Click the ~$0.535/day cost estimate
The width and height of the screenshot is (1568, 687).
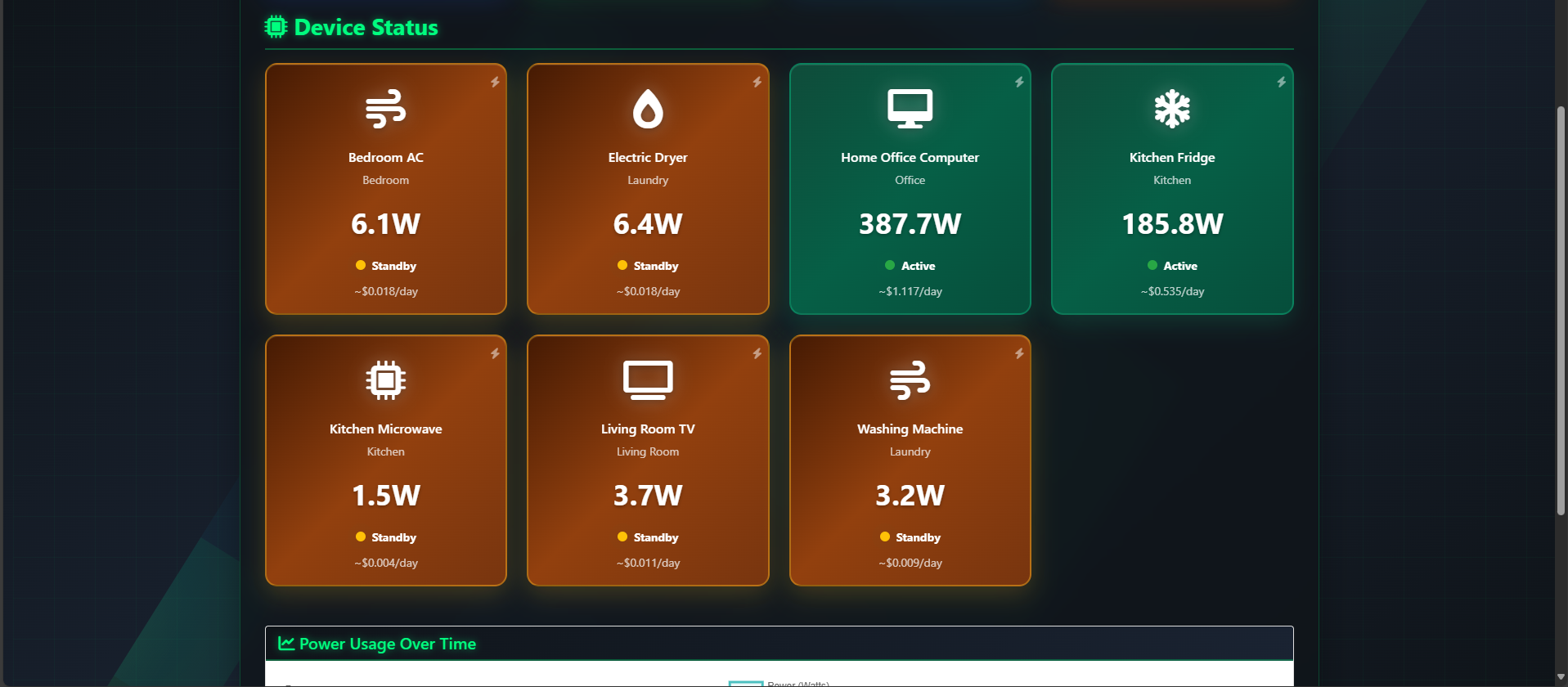pyautogui.click(x=1172, y=291)
